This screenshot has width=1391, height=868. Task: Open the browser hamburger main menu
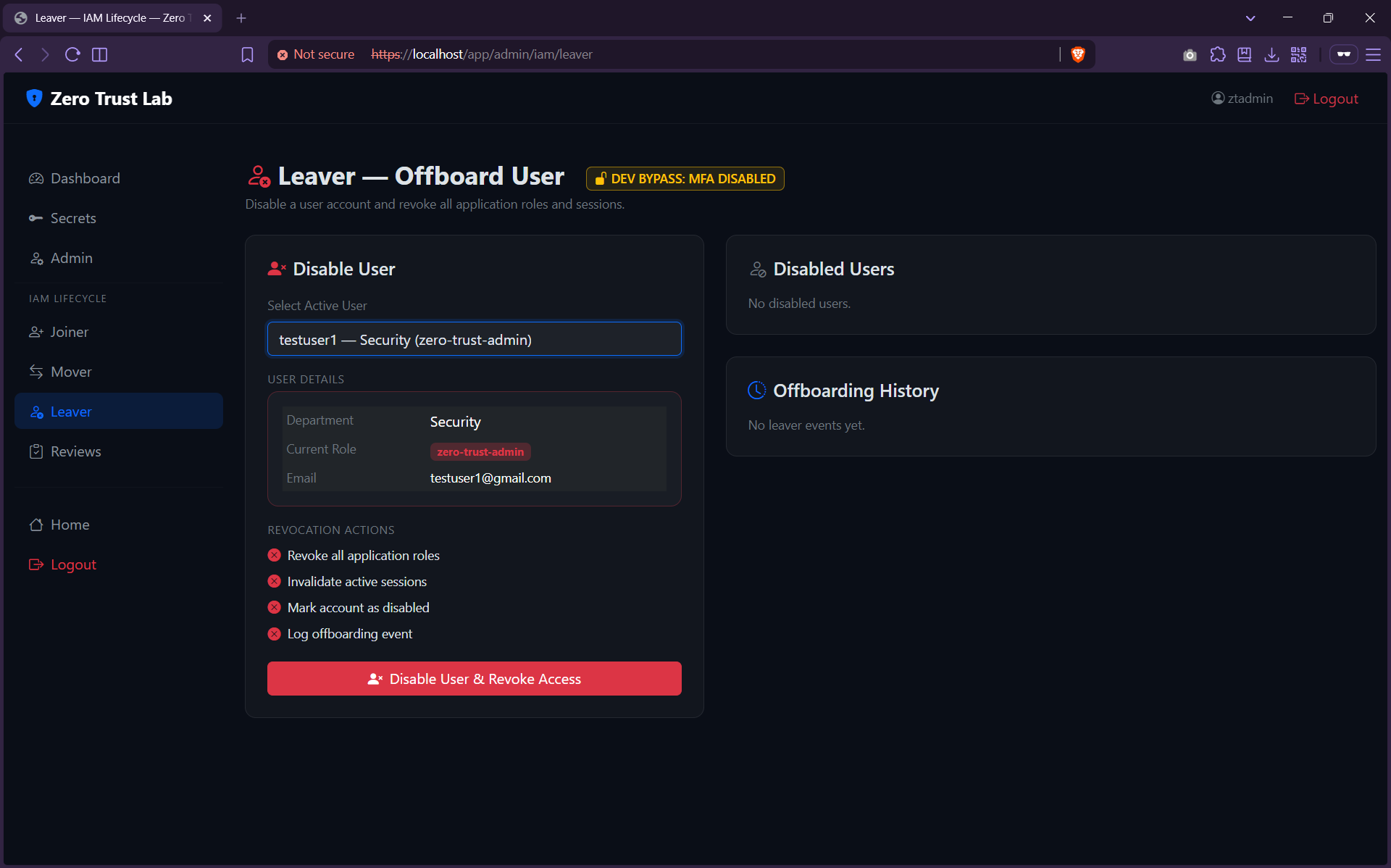pos(1373,54)
